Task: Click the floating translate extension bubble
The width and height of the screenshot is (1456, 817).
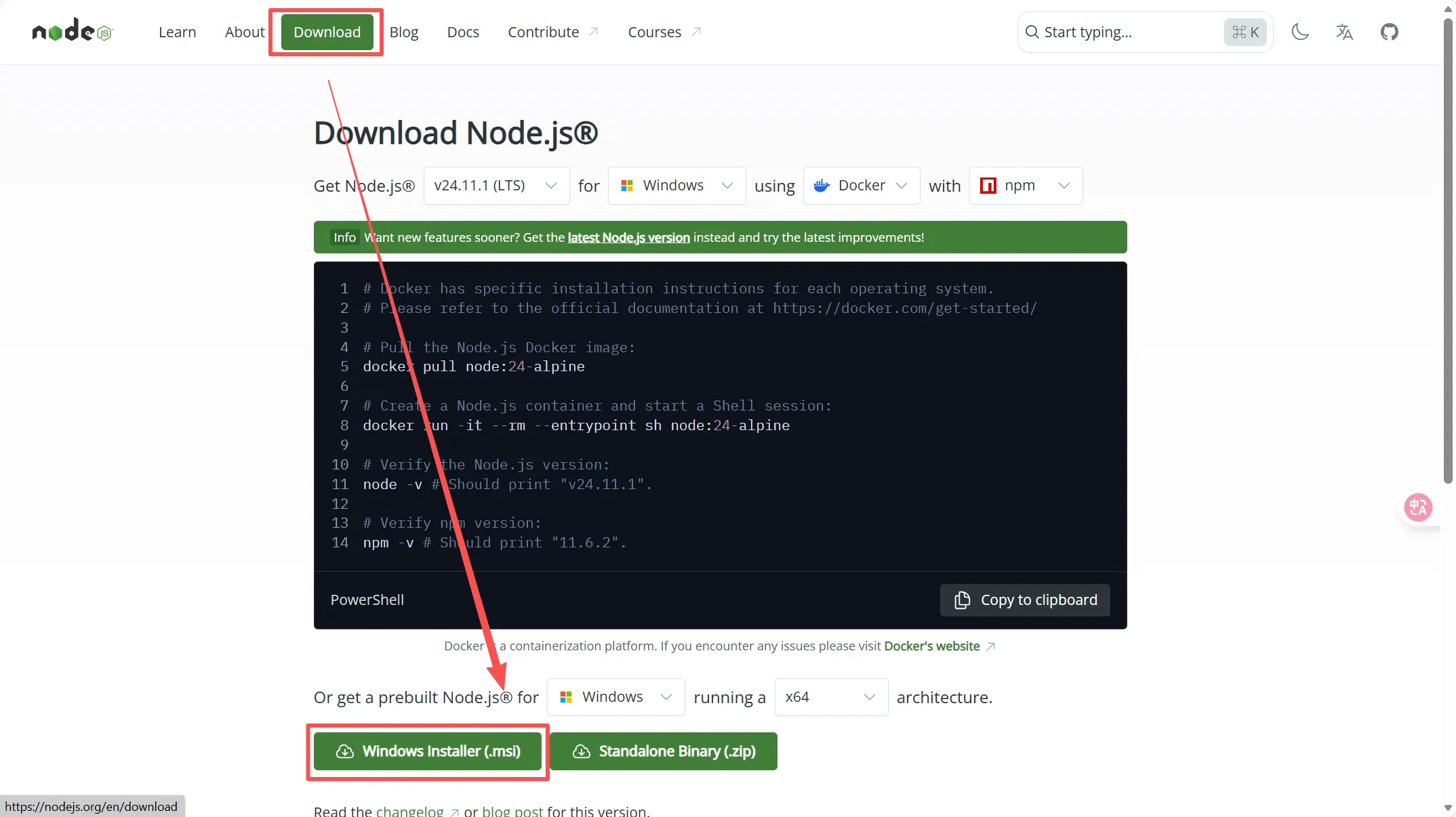Action: (1417, 507)
